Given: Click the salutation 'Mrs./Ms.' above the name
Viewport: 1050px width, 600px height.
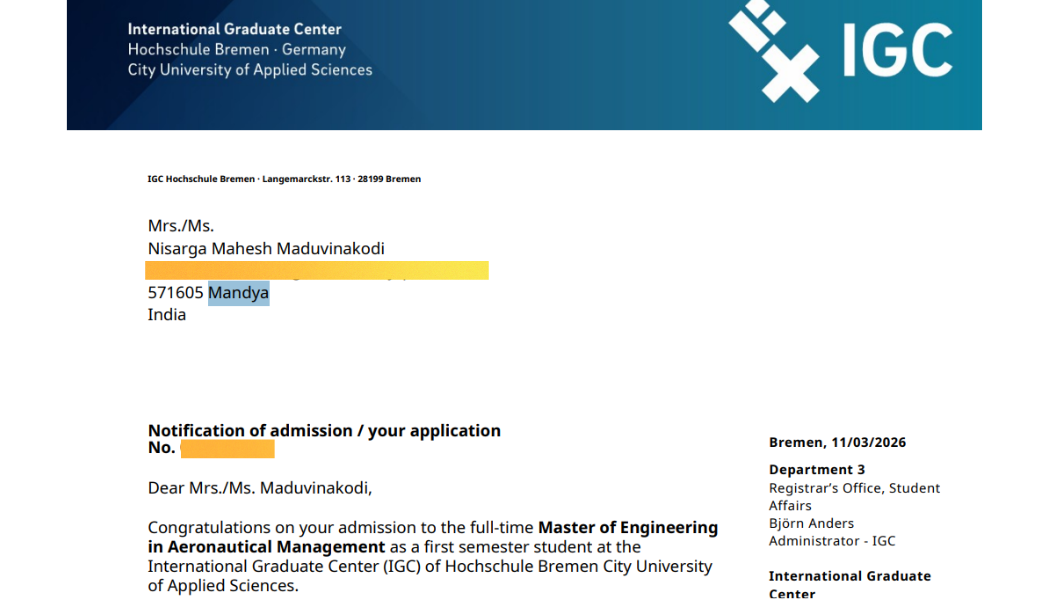Looking at the screenshot, I should point(181,226).
